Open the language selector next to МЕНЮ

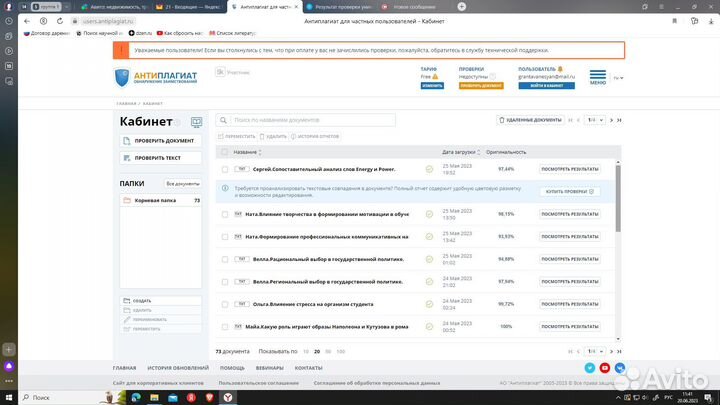618,78
